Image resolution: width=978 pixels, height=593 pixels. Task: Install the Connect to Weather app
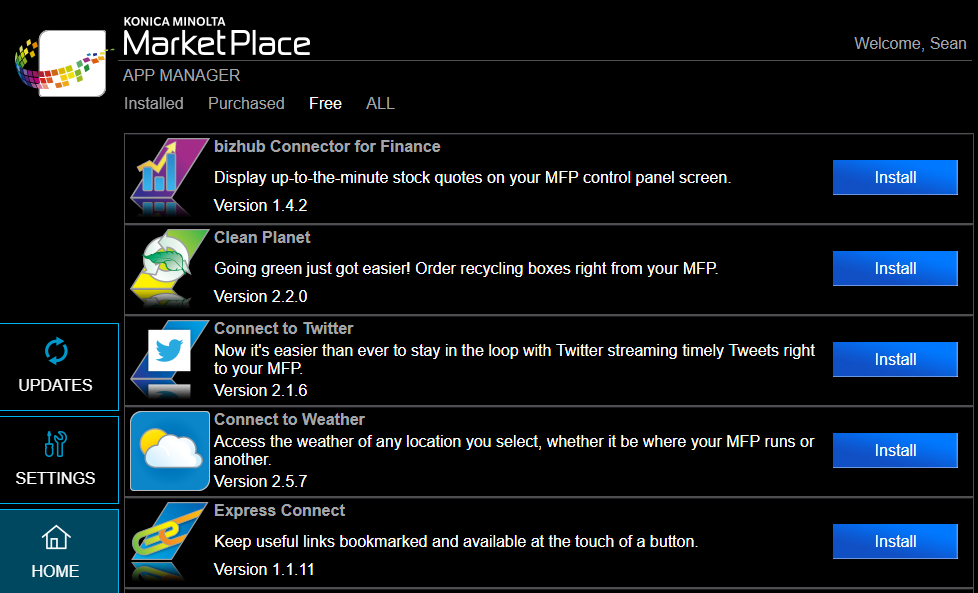coord(895,450)
